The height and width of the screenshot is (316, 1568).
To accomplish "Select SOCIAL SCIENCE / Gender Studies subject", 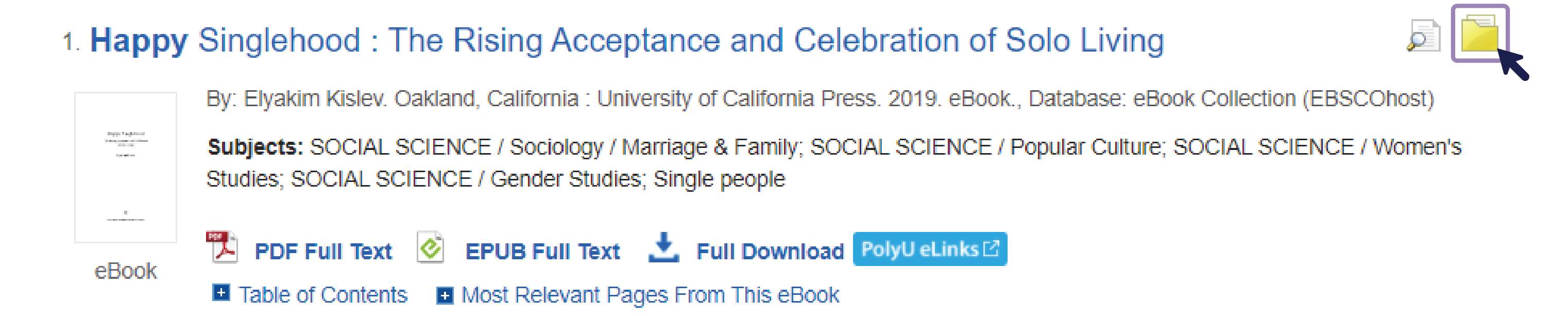I will (x=466, y=179).
